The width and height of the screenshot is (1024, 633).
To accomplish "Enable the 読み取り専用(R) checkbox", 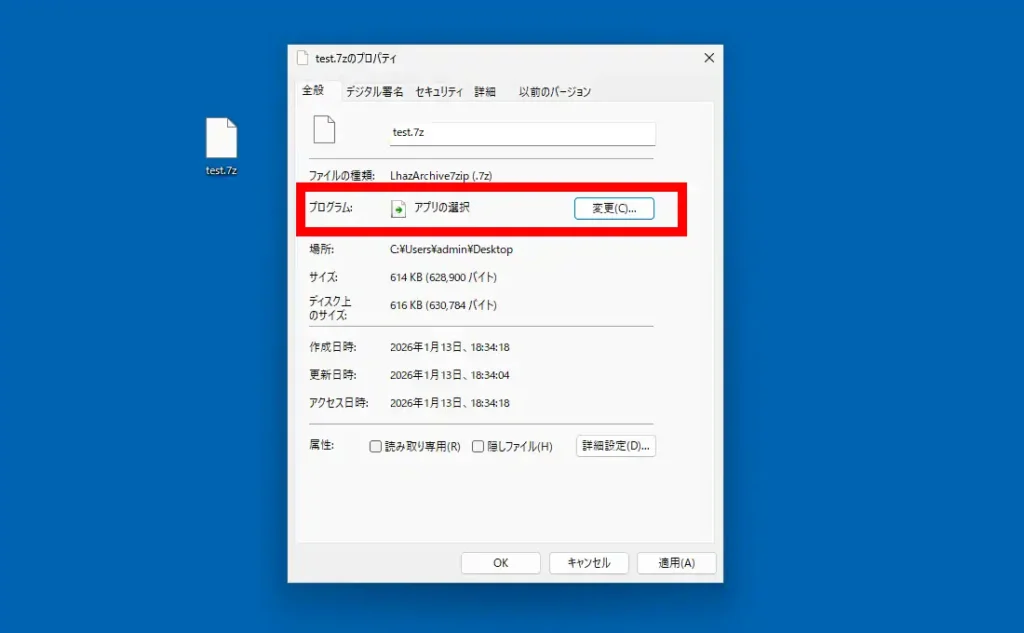I will coord(375,446).
